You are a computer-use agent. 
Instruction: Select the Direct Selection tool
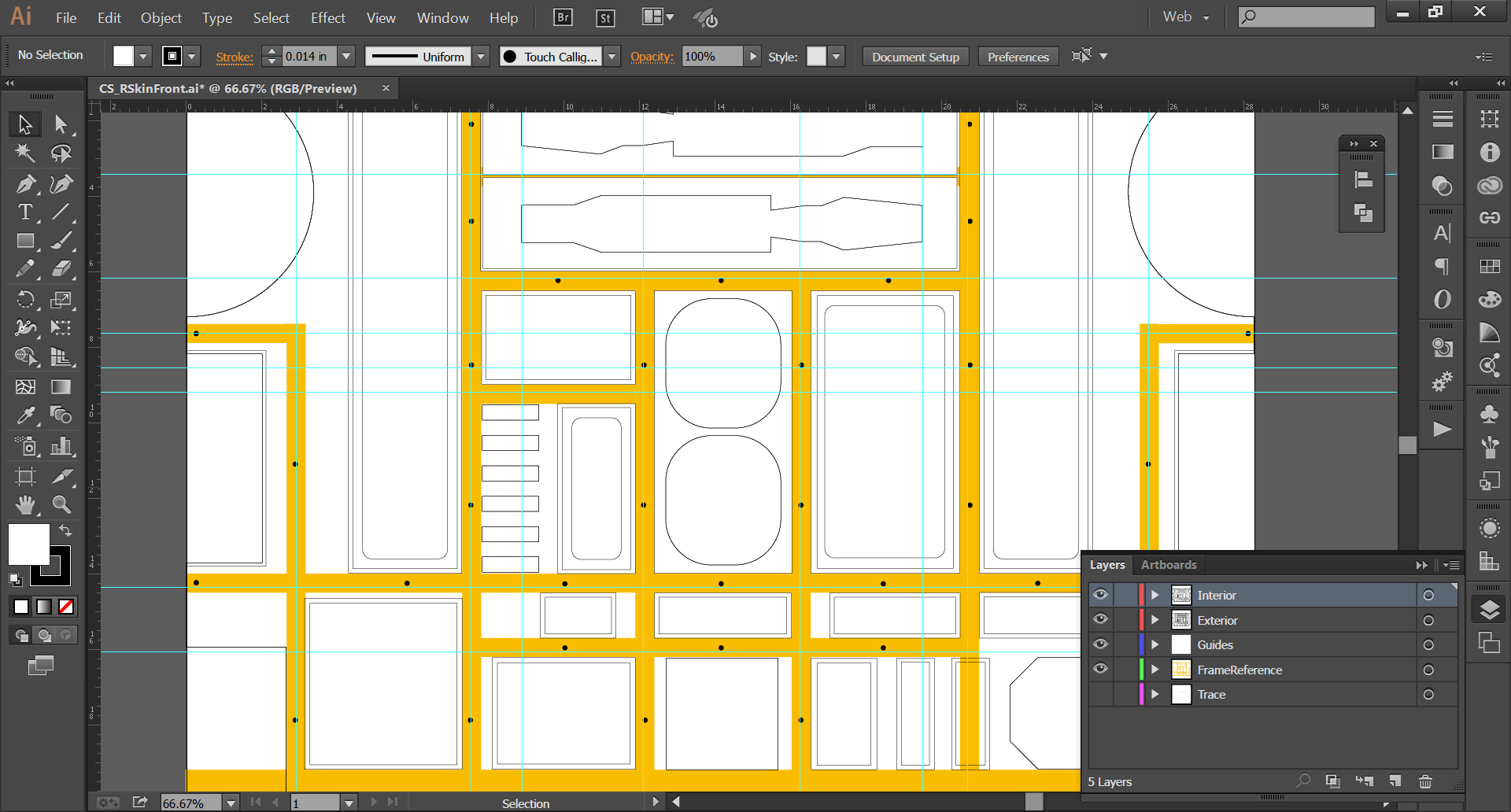click(61, 124)
